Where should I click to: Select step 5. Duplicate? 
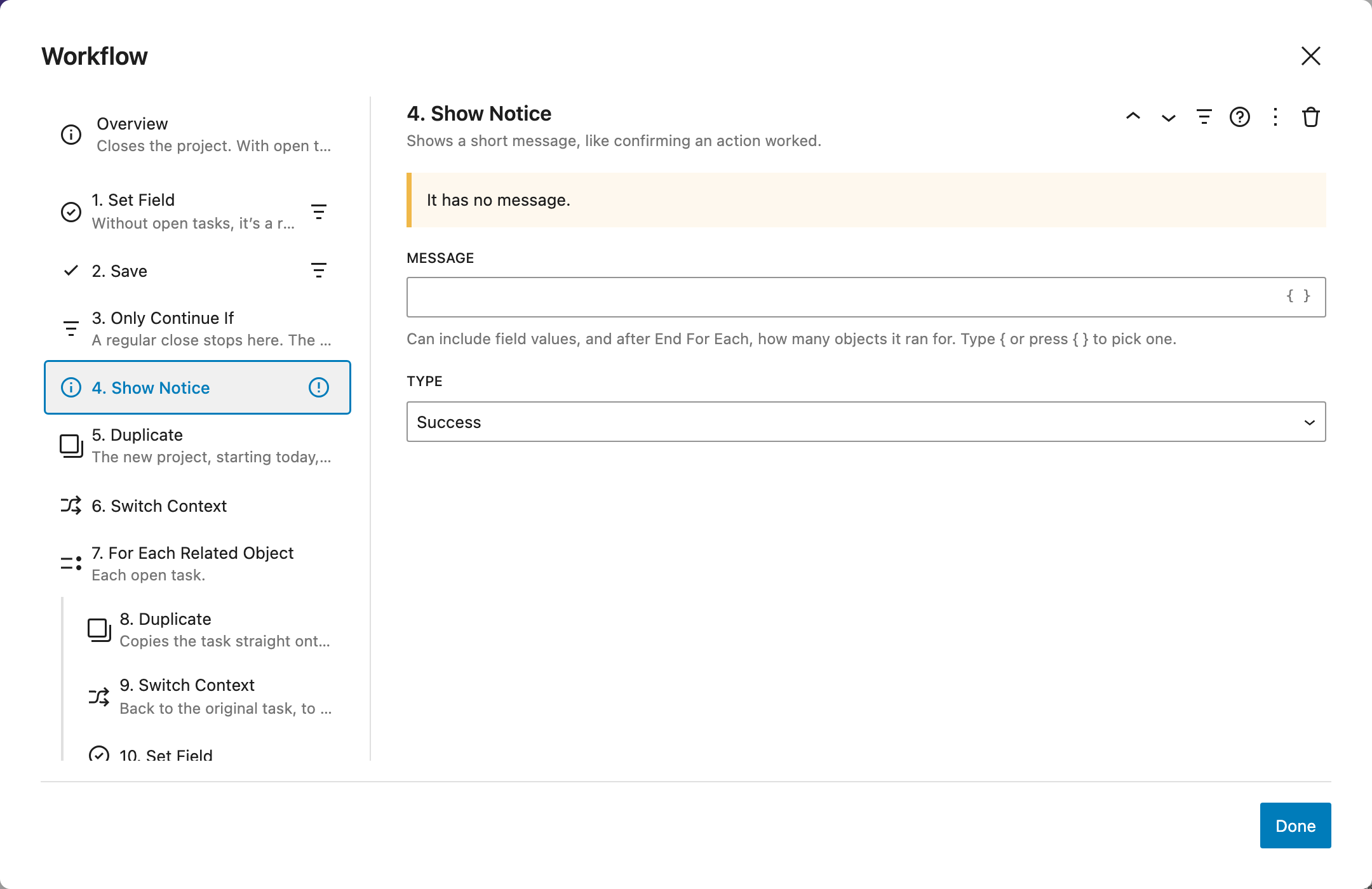tap(197, 446)
